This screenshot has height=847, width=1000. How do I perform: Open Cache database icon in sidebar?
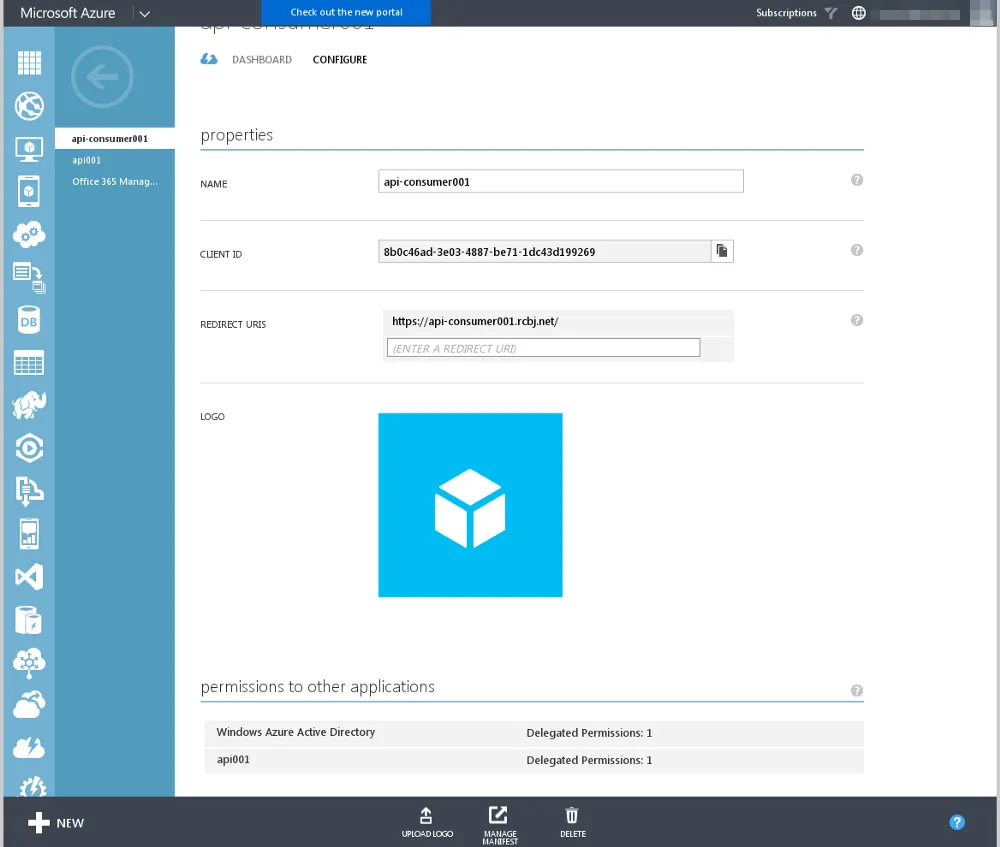[x=29, y=619]
